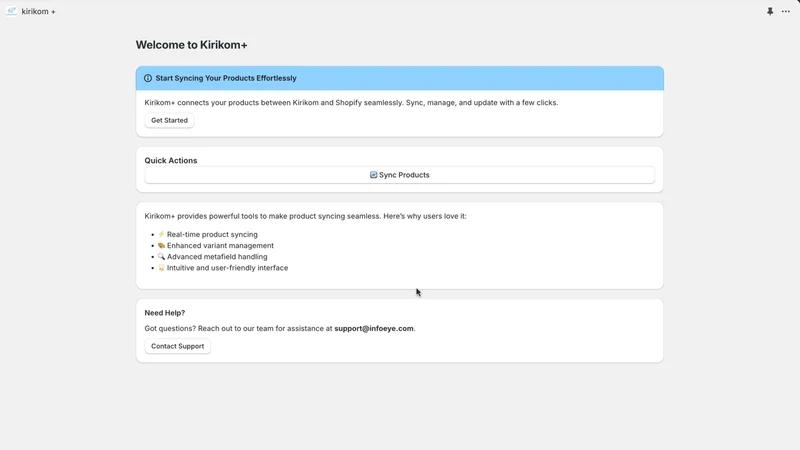The height and width of the screenshot is (450, 800).
Task: Click the Need Help? heading
Action: [165, 313]
